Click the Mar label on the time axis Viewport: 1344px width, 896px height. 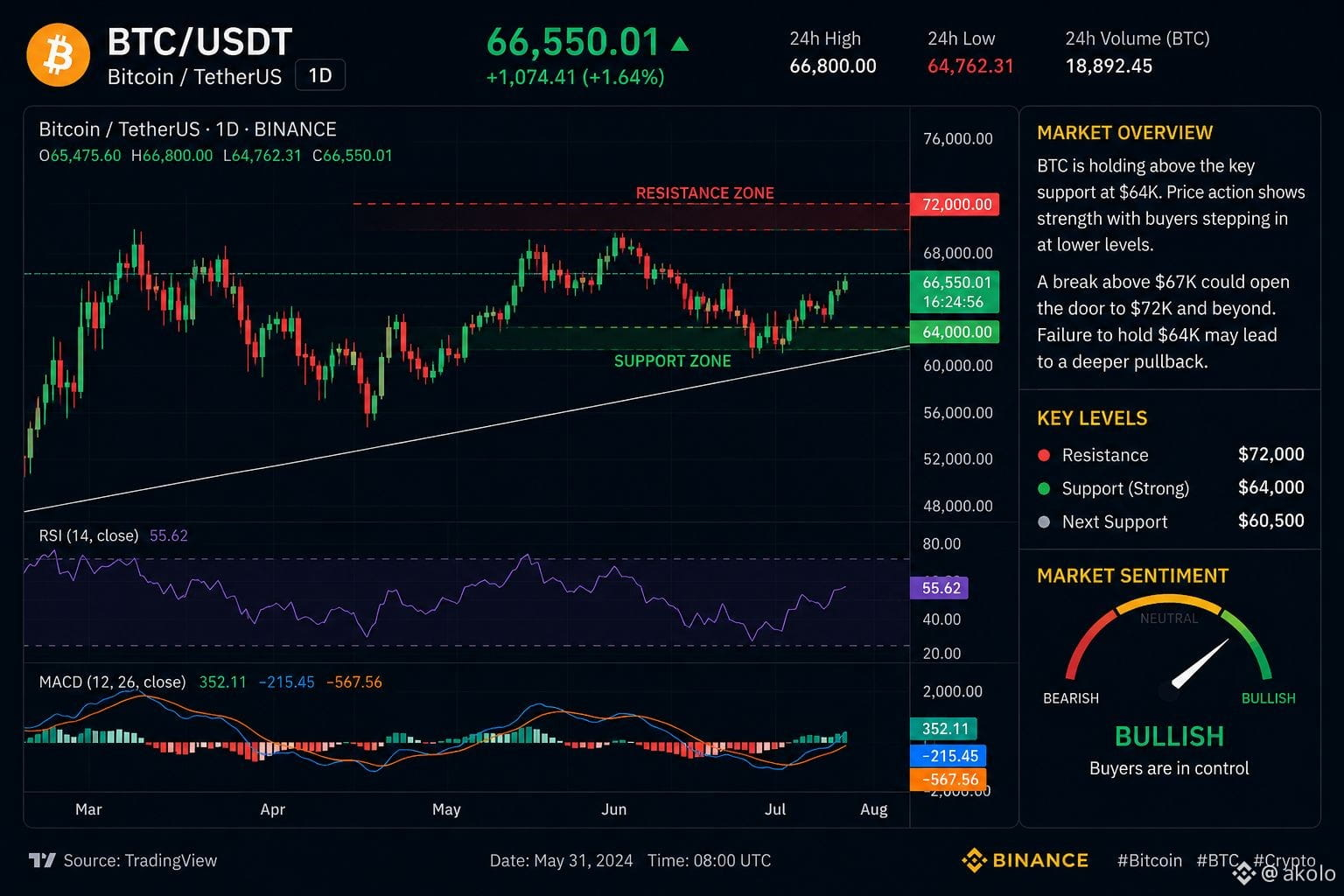tap(88, 809)
